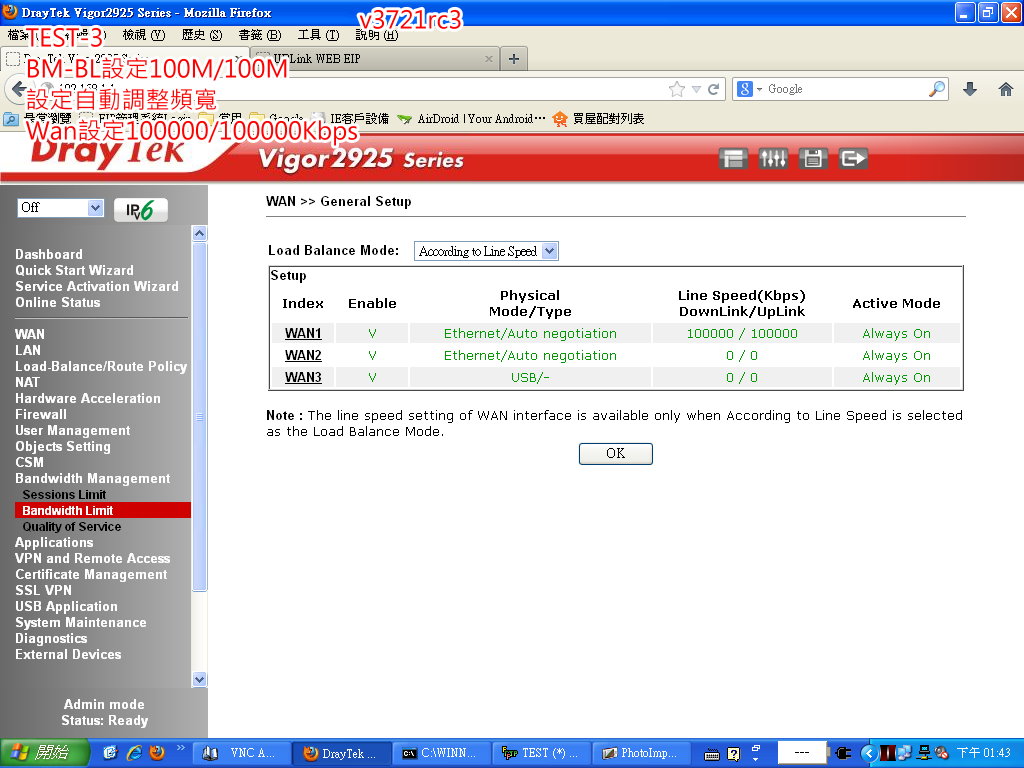This screenshot has width=1024, height=768.
Task: Click sidebar scrollbar down arrow
Action: click(x=200, y=680)
